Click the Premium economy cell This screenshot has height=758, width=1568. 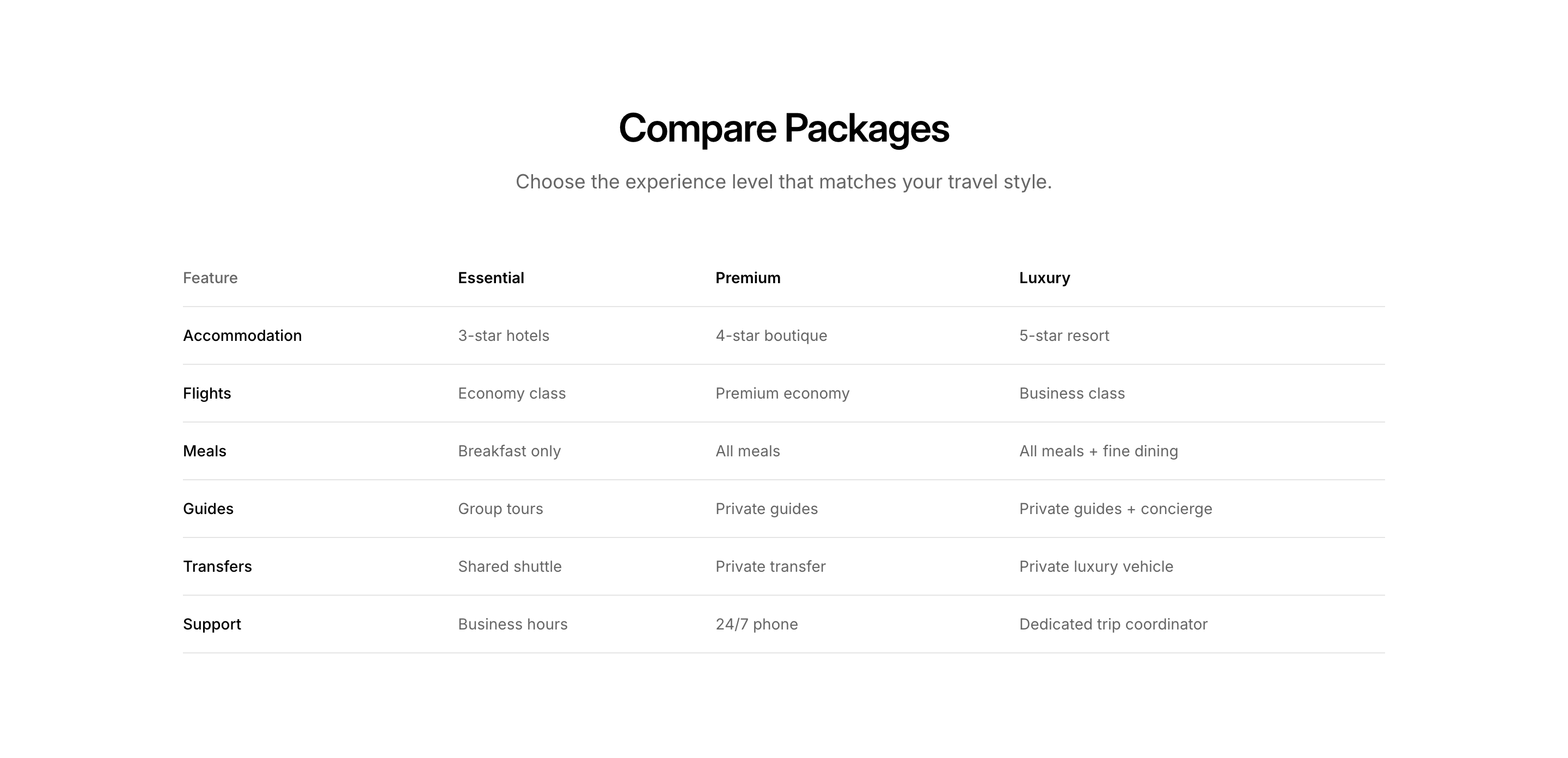(x=782, y=393)
